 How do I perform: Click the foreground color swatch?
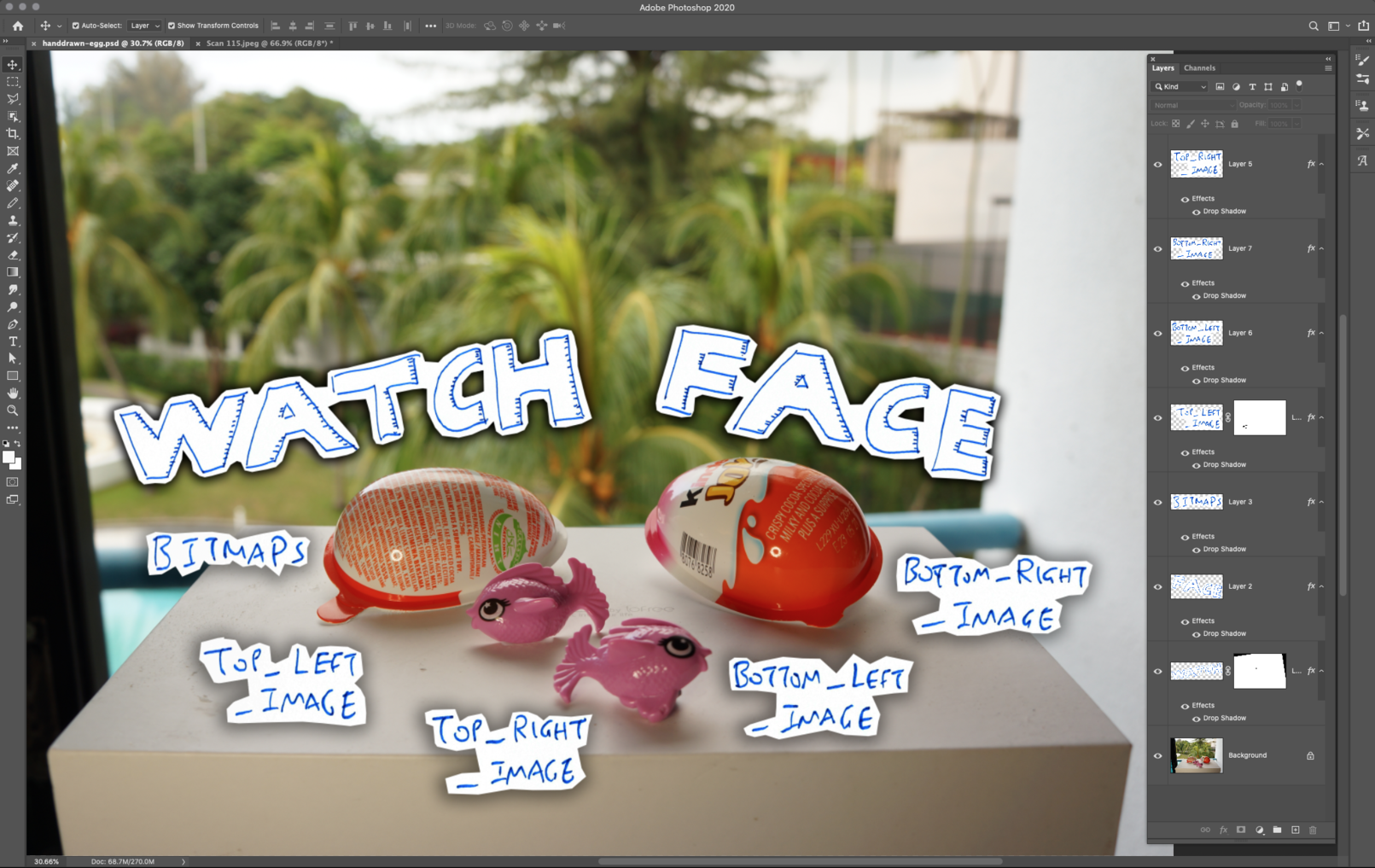9,457
